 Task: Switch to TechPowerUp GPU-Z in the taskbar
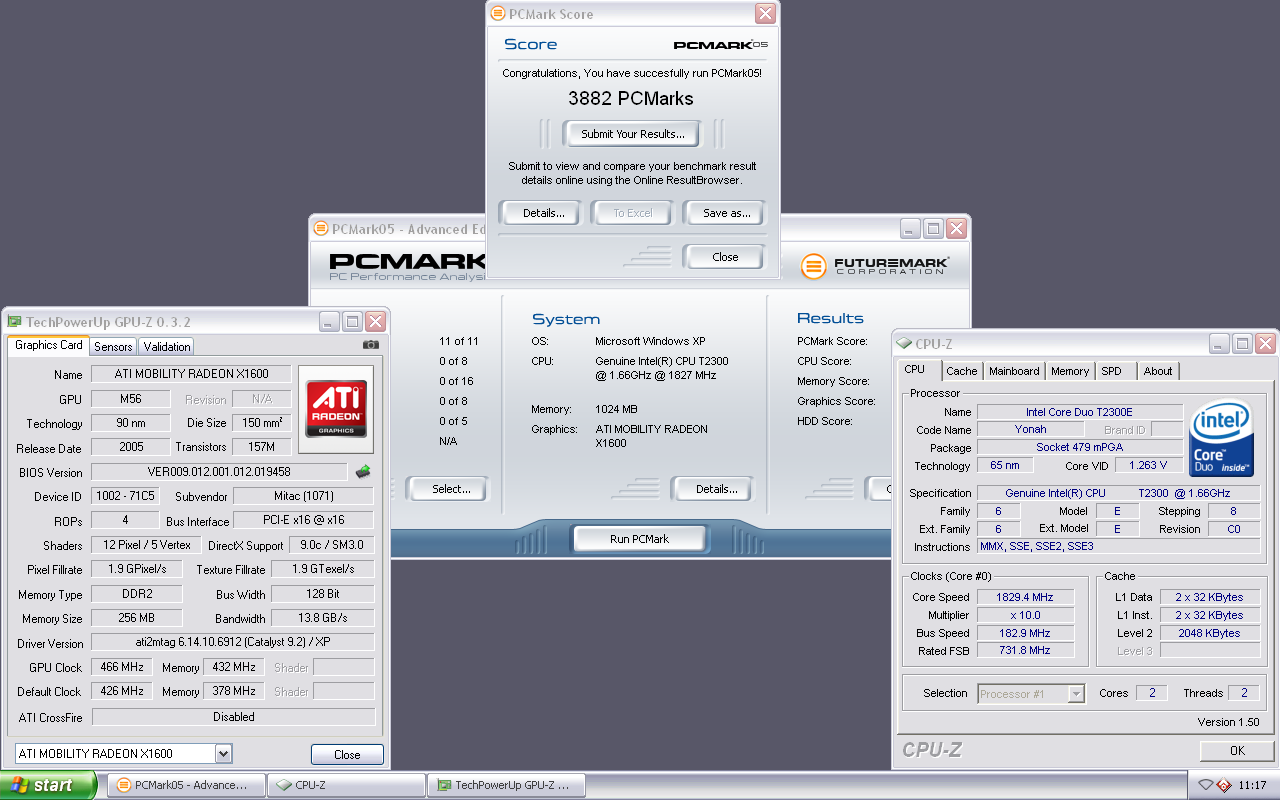pyautogui.click(x=506, y=785)
